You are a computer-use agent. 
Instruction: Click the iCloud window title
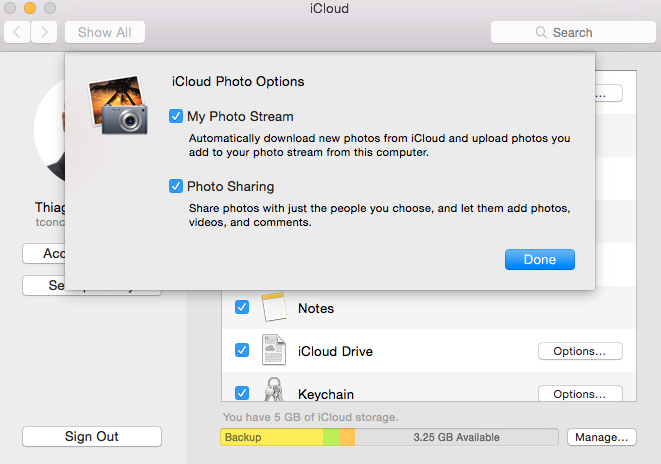(329, 8)
